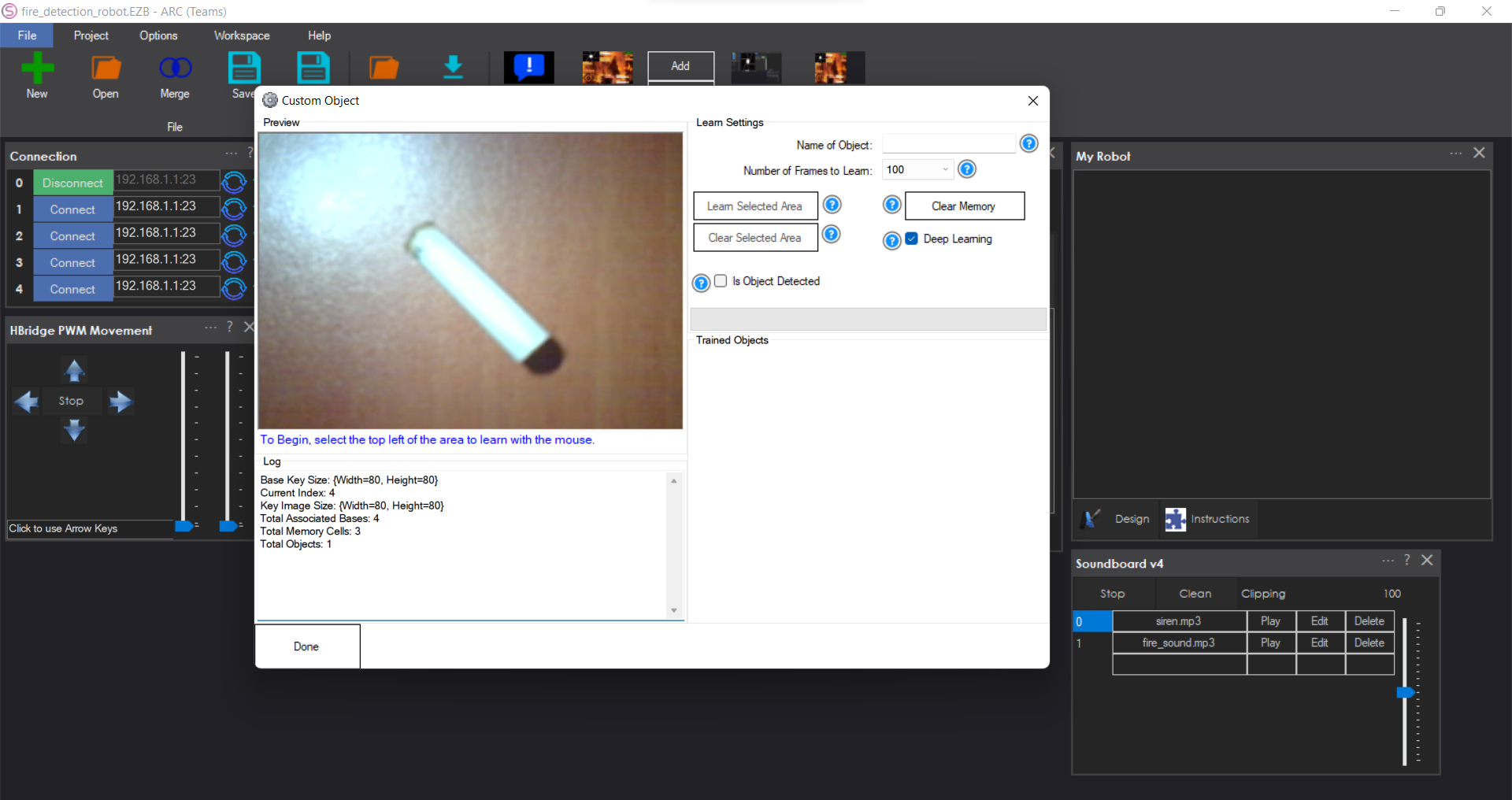Click the blue download toolbar icon

pos(453,67)
